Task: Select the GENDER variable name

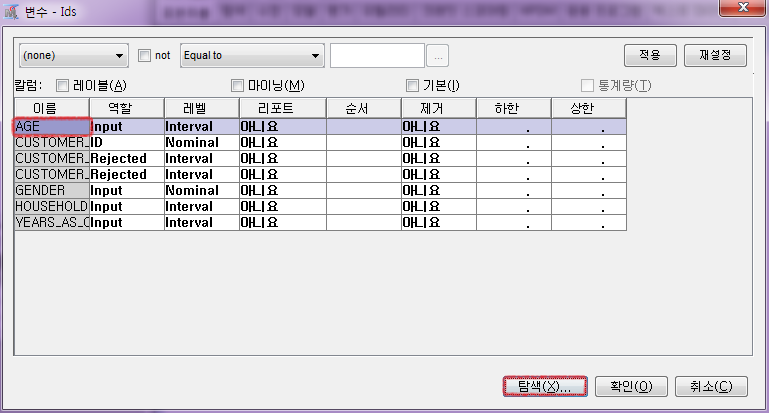Action: 51,190
